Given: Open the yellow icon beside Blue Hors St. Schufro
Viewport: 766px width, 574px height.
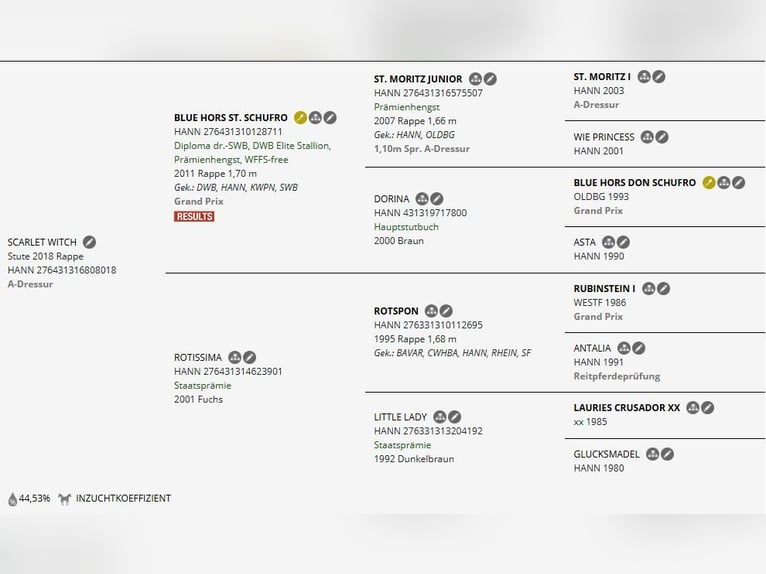Looking at the screenshot, I should pyautogui.click(x=300, y=118).
